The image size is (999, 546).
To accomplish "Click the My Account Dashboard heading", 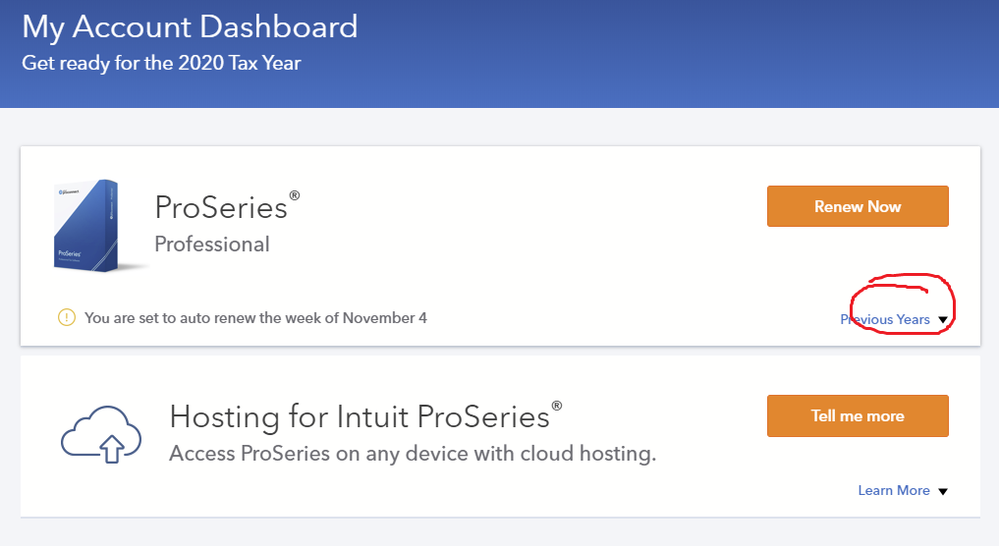I will click(x=190, y=27).
